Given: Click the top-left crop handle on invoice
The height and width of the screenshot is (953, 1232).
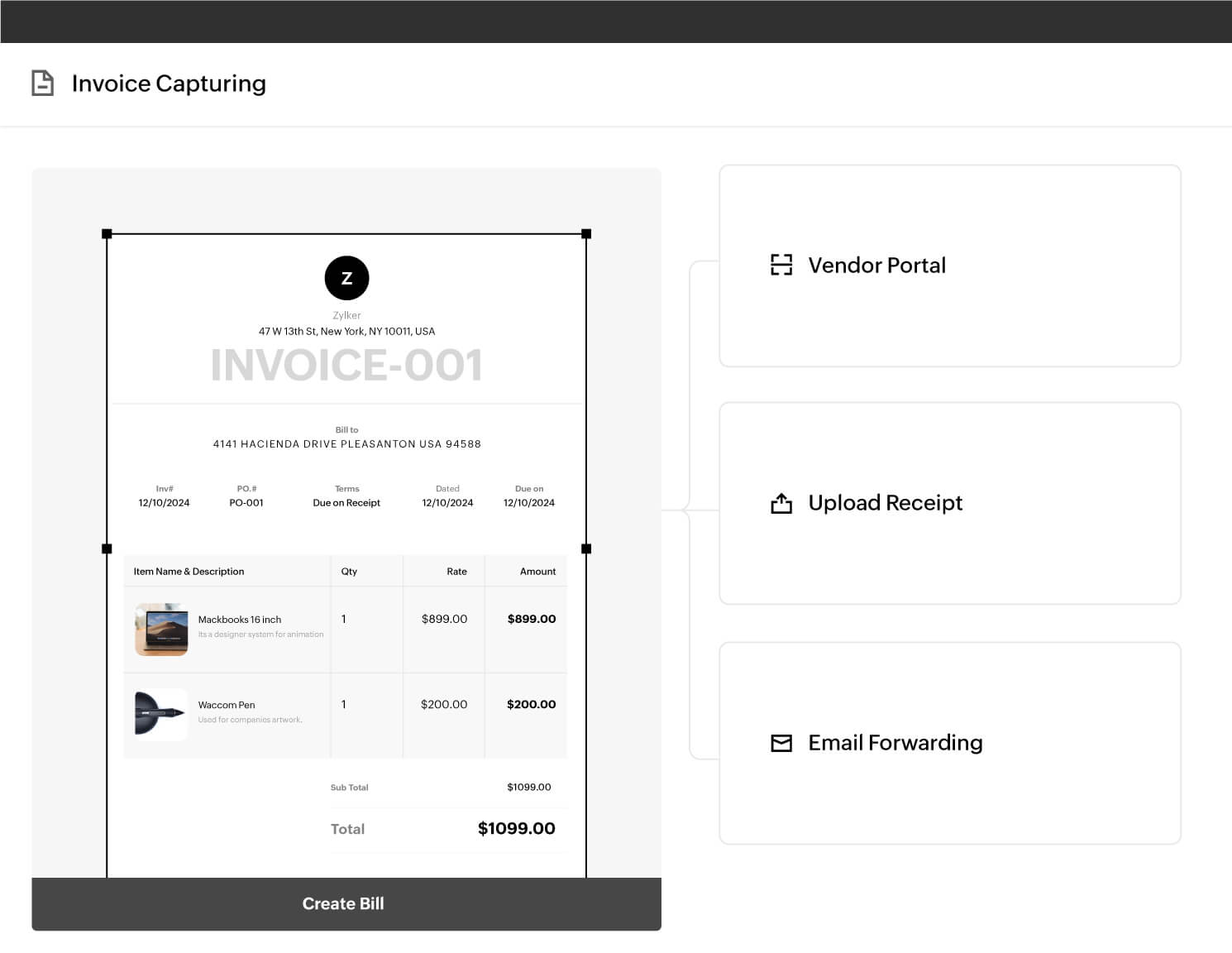Looking at the screenshot, I should (107, 232).
